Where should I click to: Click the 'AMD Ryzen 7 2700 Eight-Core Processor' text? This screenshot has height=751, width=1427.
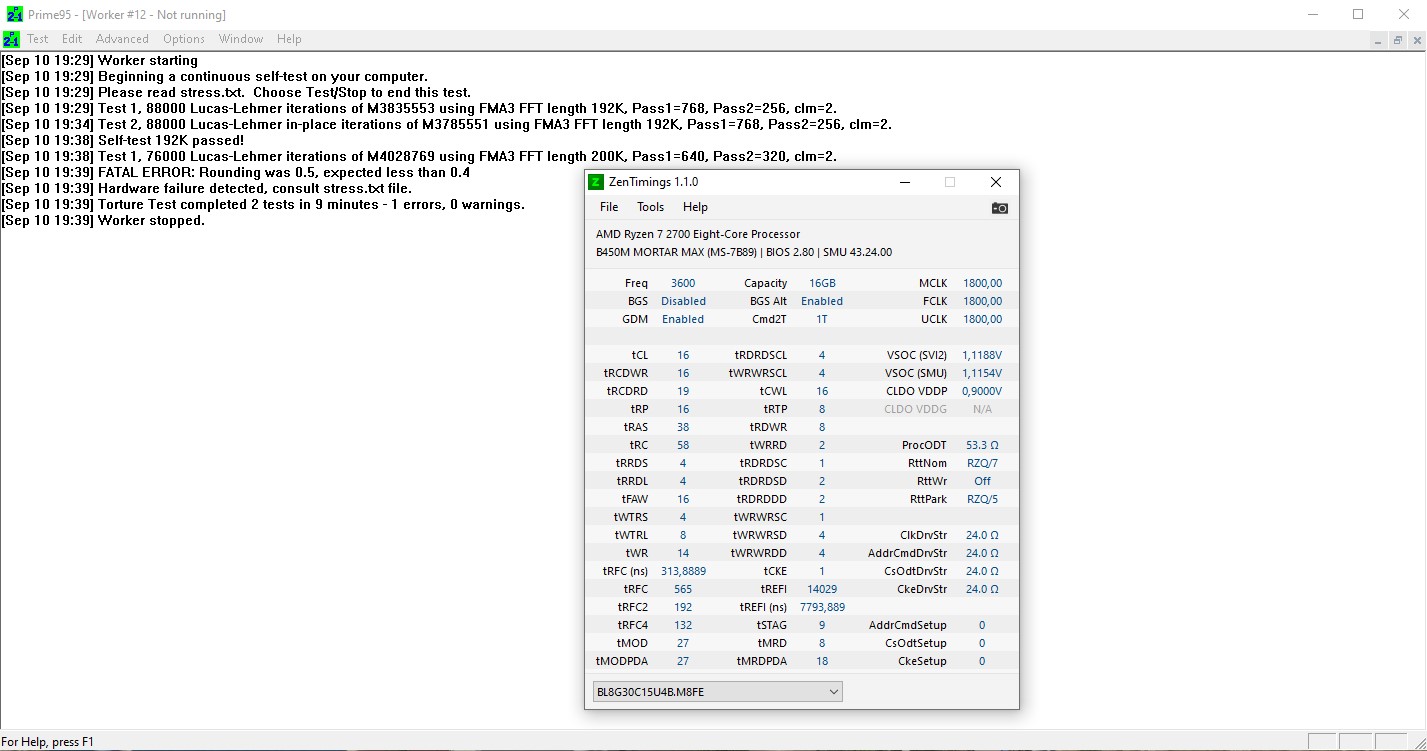click(x=698, y=234)
